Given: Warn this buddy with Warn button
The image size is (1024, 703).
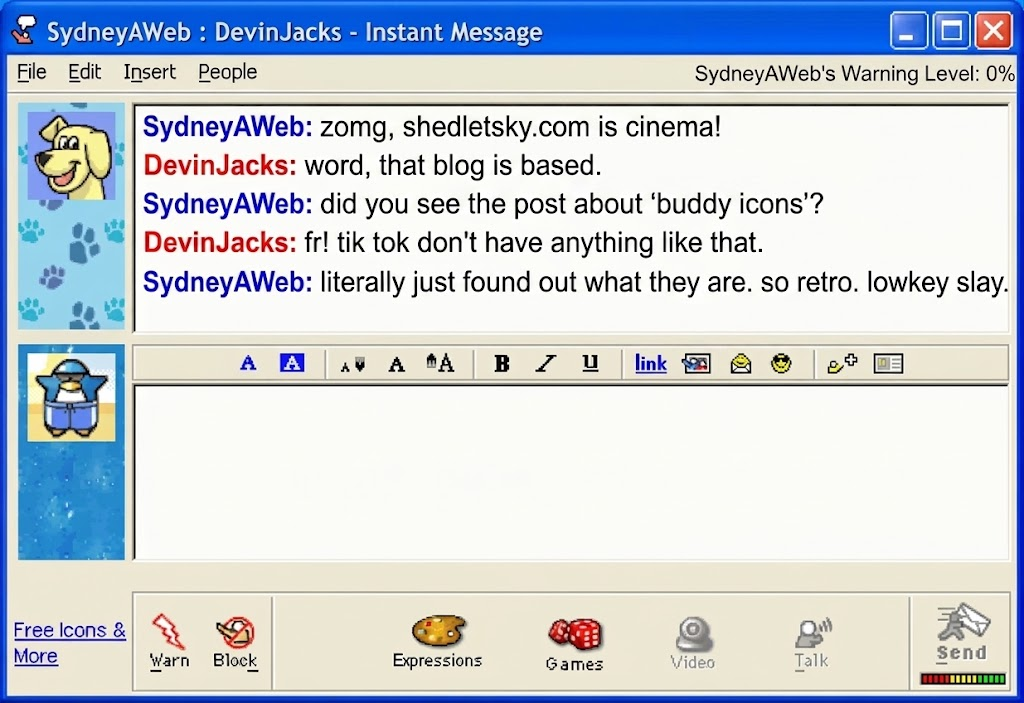Looking at the screenshot, I should 169,642.
